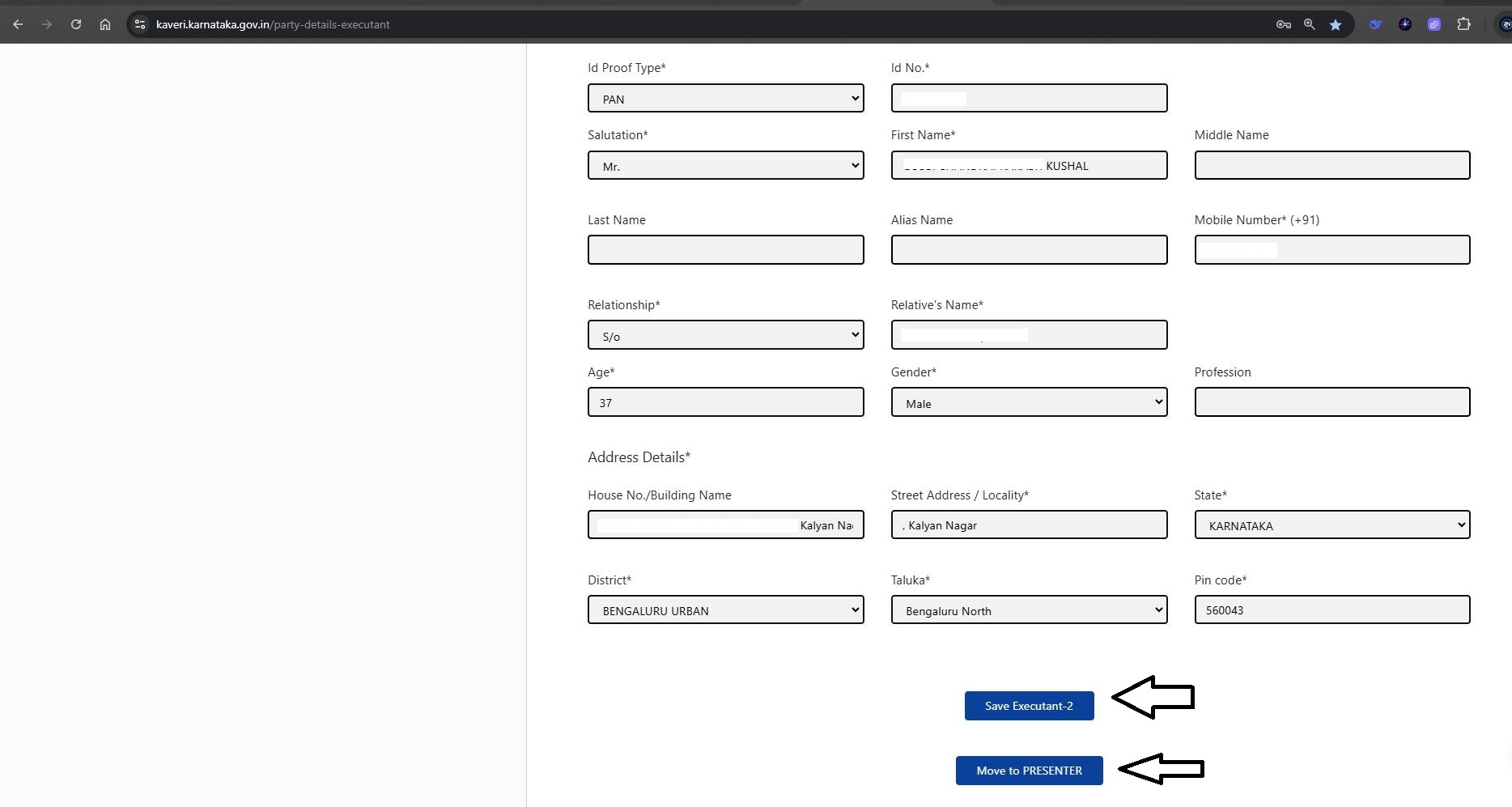Click the Save Executant-2 button
This screenshot has width=1512, height=807.
(x=1029, y=706)
